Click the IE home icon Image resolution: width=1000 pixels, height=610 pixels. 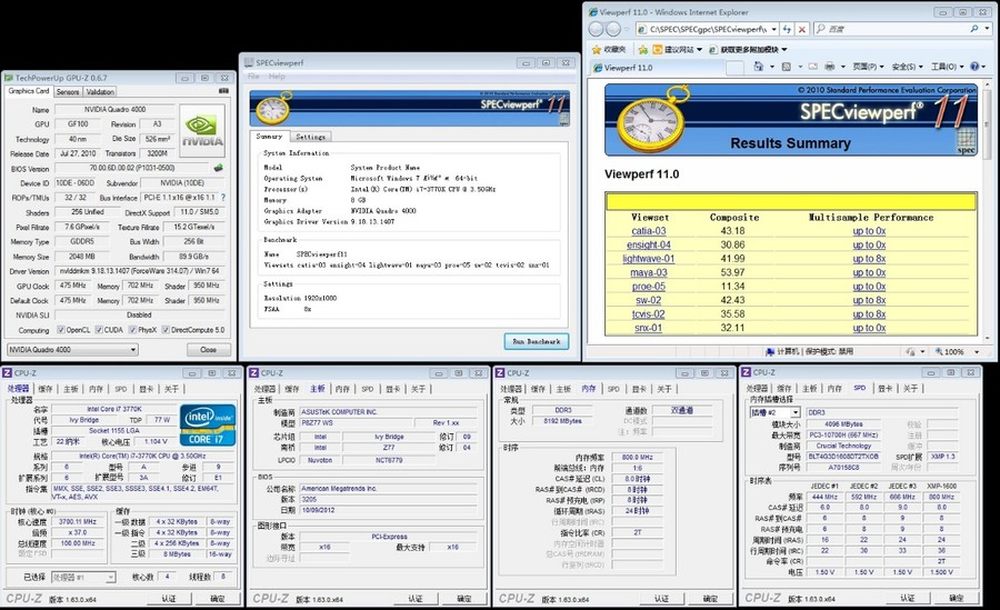click(x=758, y=66)
